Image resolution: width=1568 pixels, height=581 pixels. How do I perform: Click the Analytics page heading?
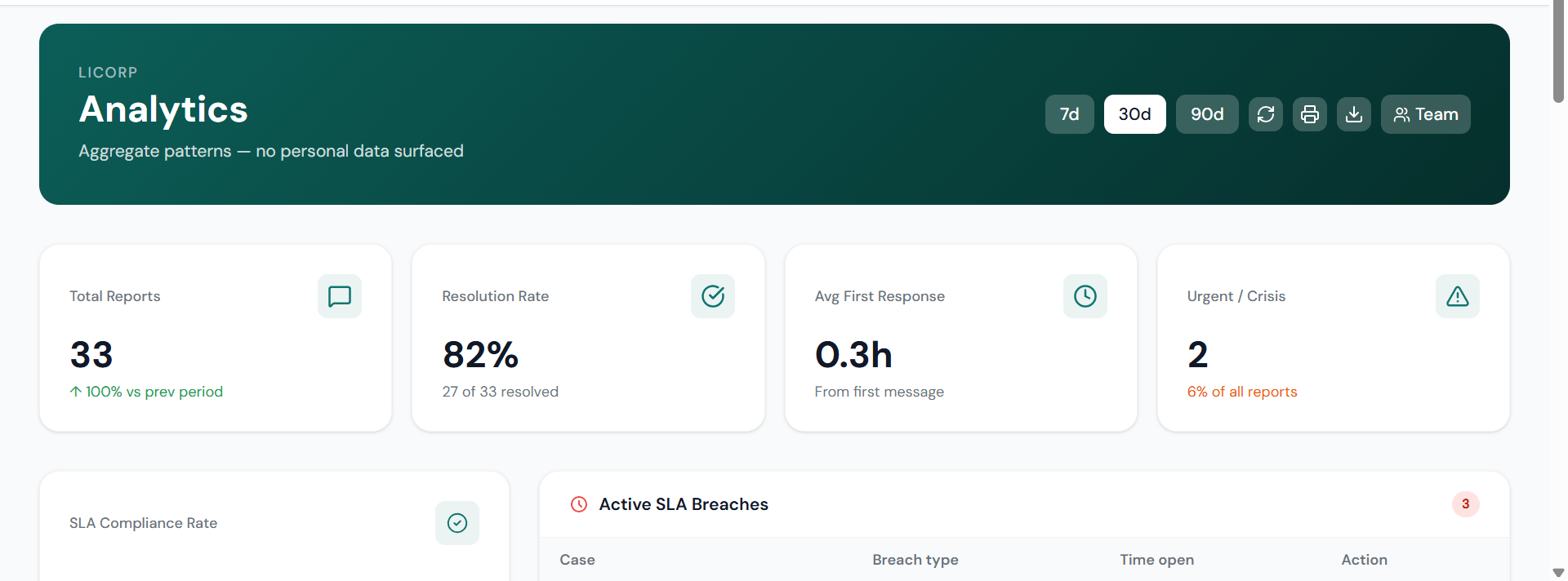[x=163, y=109]
